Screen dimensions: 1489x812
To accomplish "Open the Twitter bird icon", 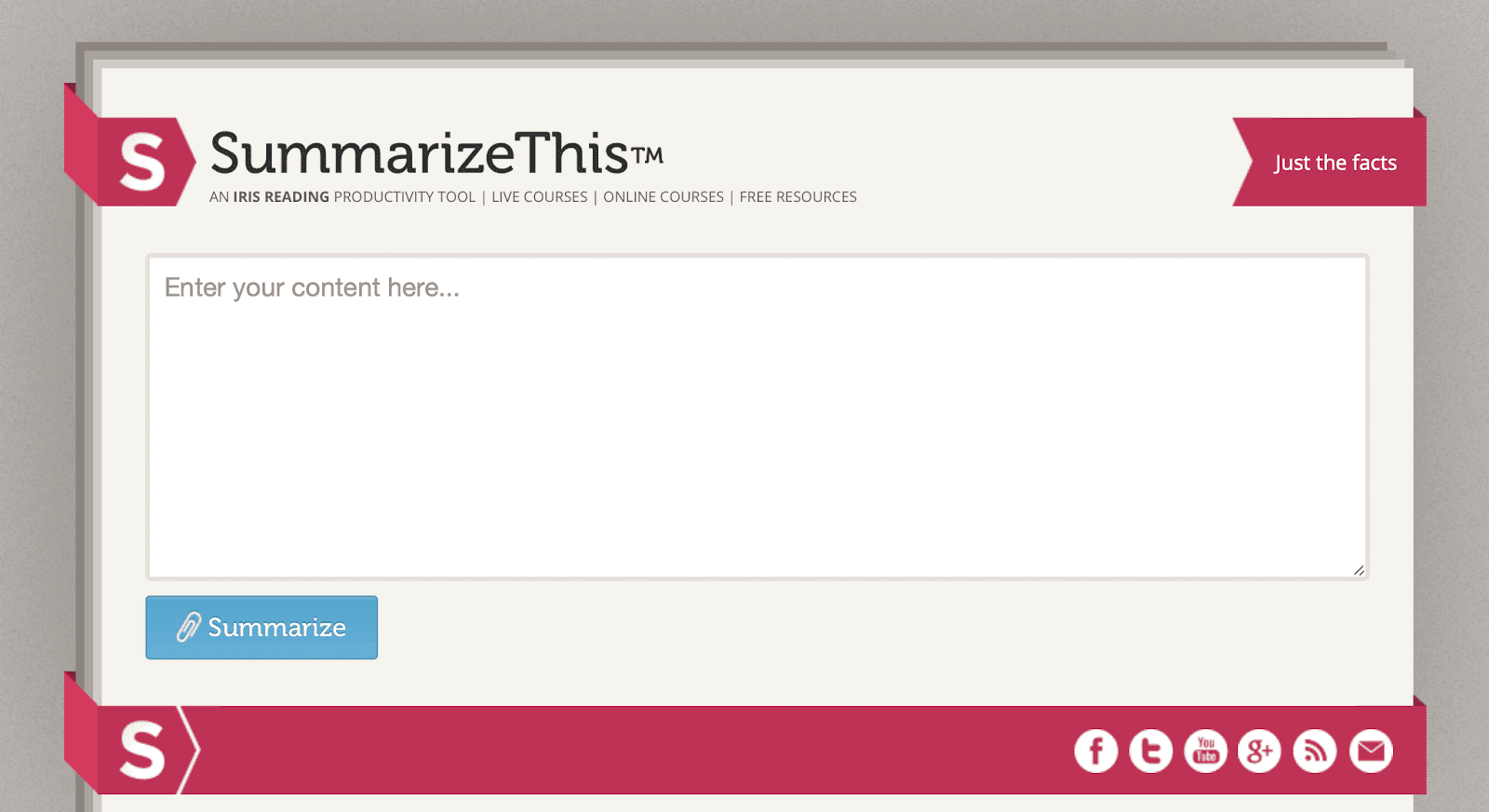I will 1151,751.
